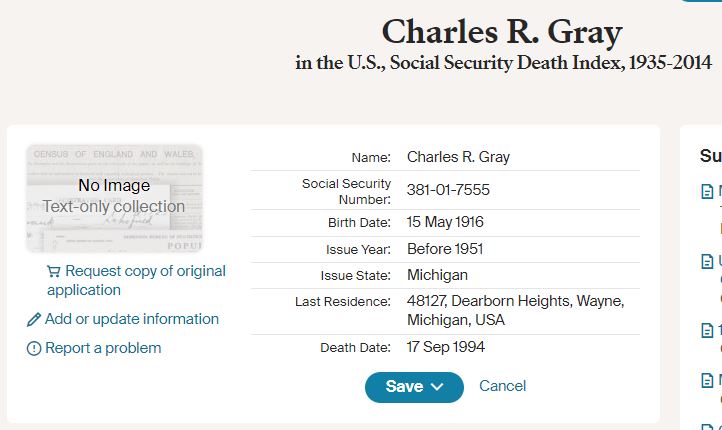Click the Save button
The width and height of the screenshot is (722, 430).
(414, 387)
